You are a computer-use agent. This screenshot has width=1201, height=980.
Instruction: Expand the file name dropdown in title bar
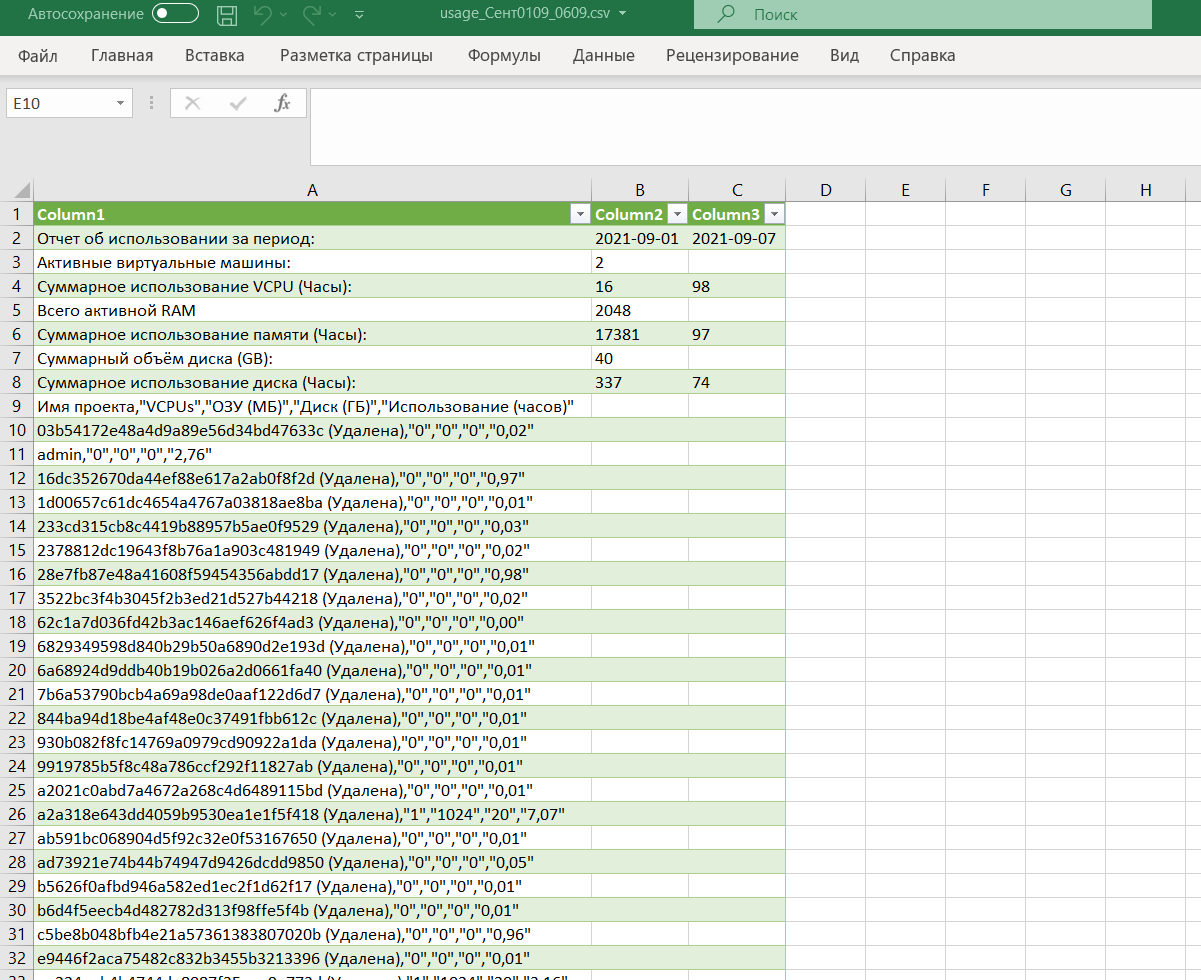point(623,15)
